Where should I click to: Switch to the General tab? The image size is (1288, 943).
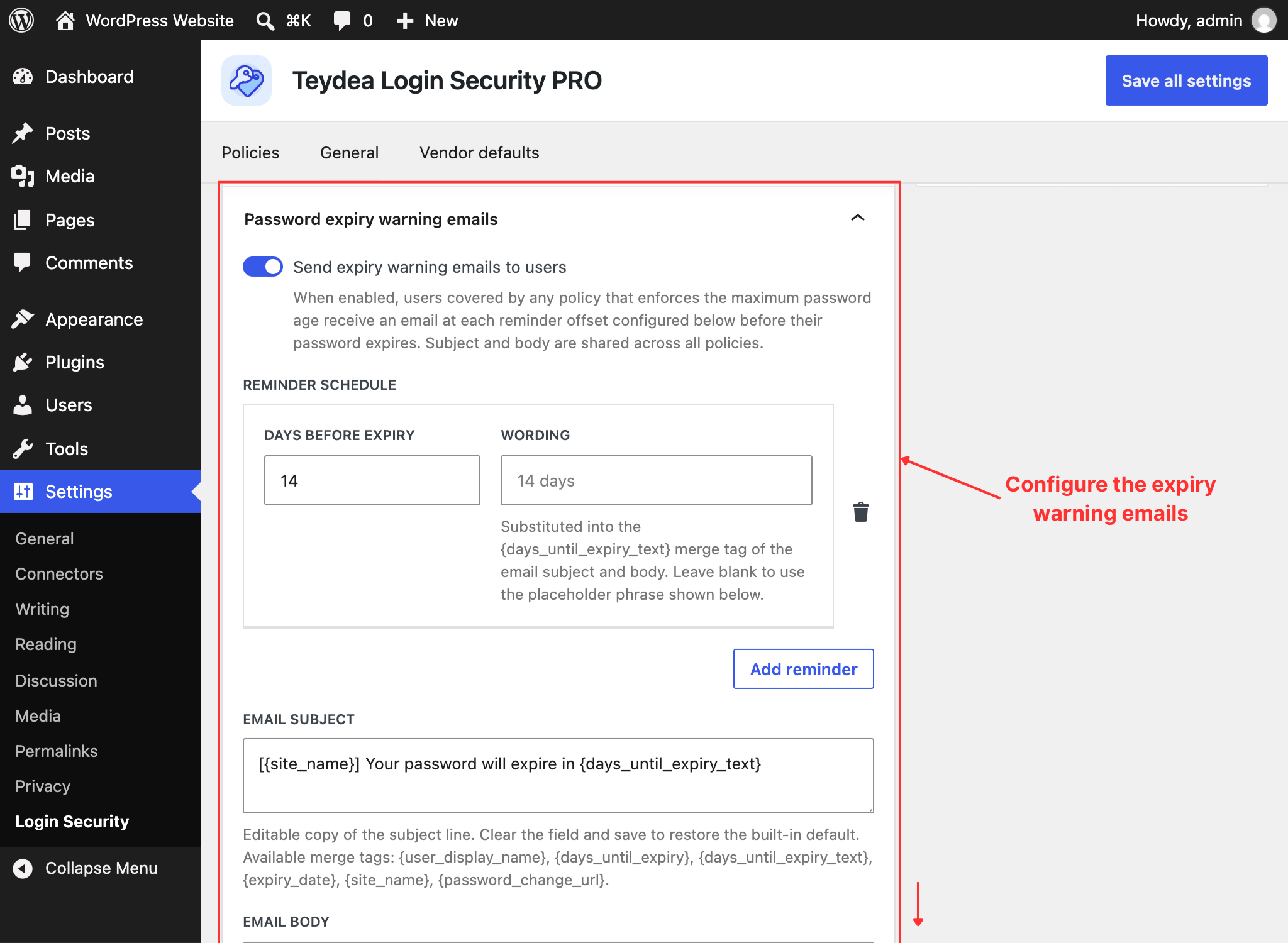coord(350,153)
